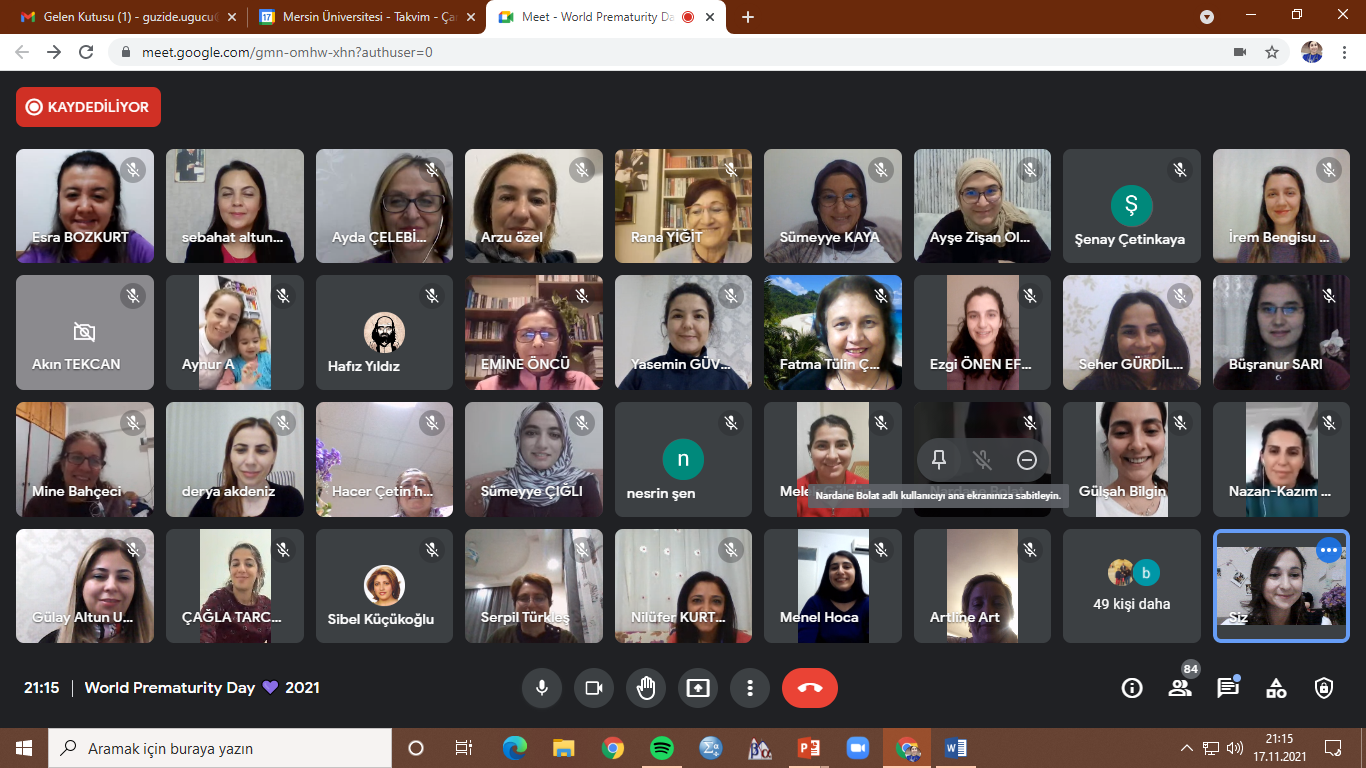
Task: Open the Chrome profile avatar
Action: (x=1312, y=52)
